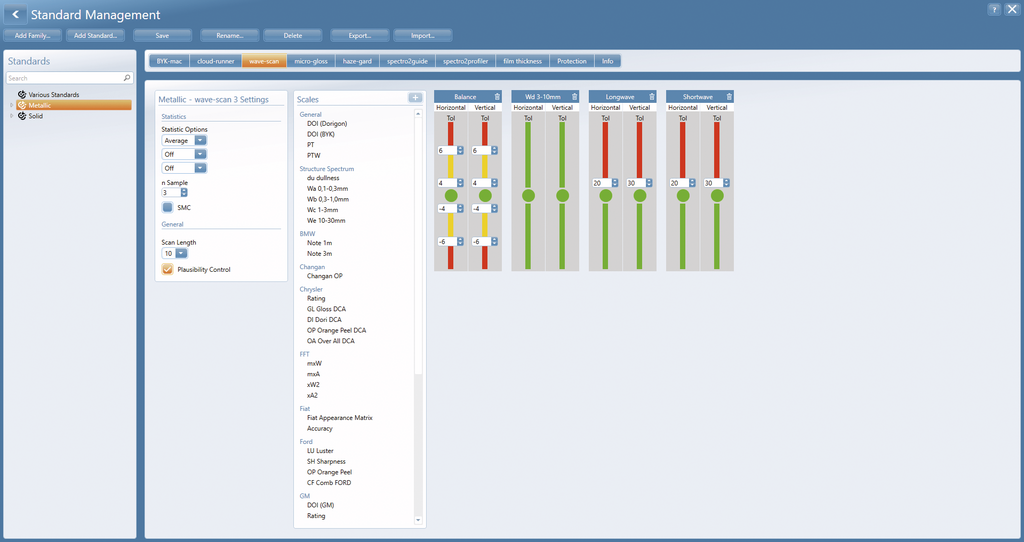Image resolution: width=1024 pixels, height=542 pixels.
Task: Click the Shortwave panel trash icon
Action: [x=729, y=97]
